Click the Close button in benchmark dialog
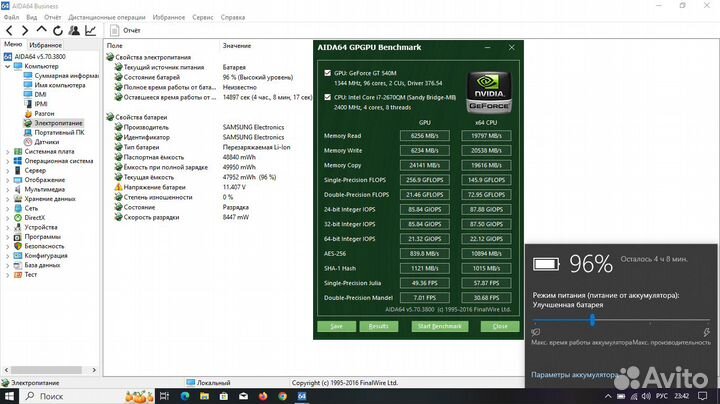 500,326
